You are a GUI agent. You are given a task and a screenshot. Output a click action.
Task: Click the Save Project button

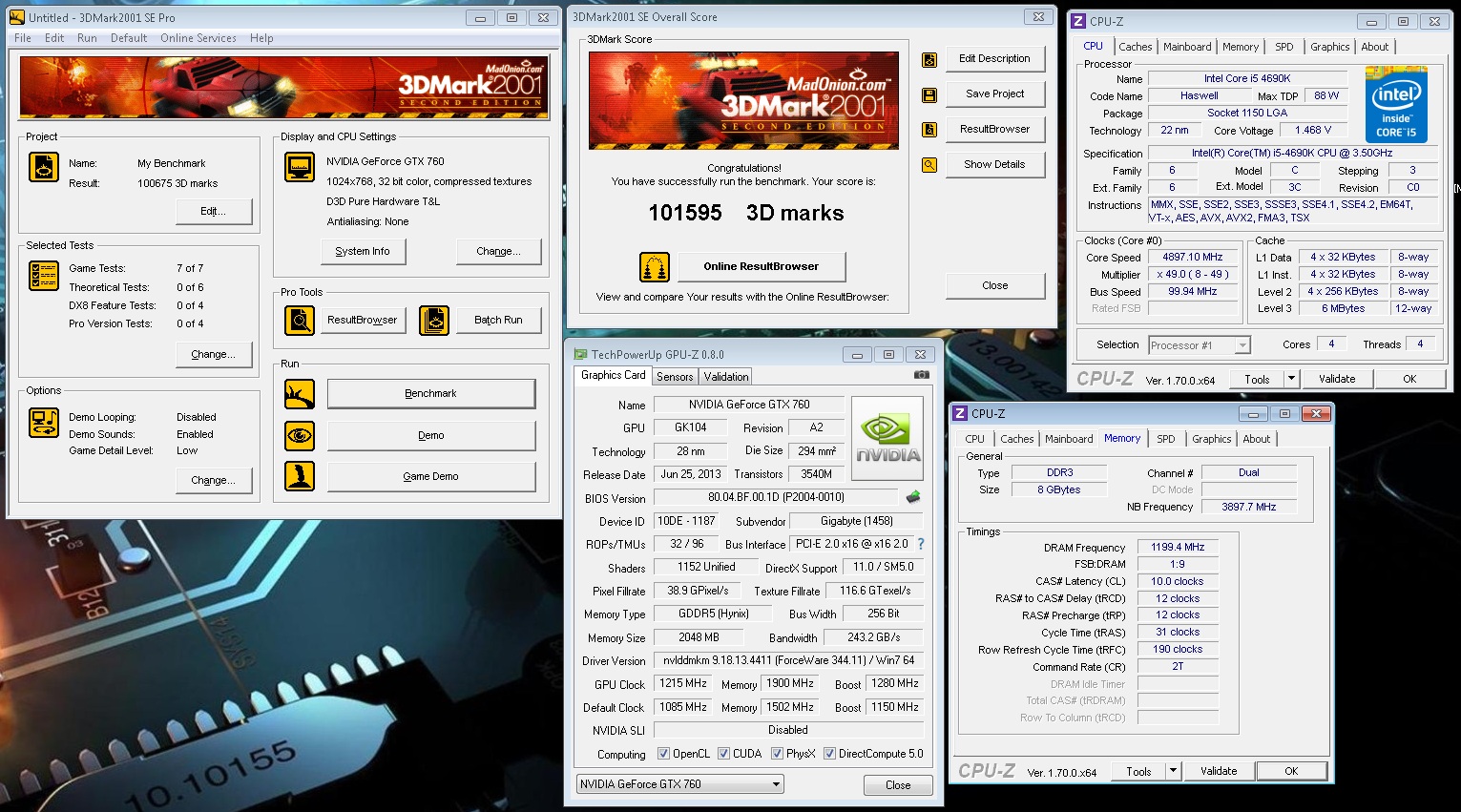(x=994, y=94)
